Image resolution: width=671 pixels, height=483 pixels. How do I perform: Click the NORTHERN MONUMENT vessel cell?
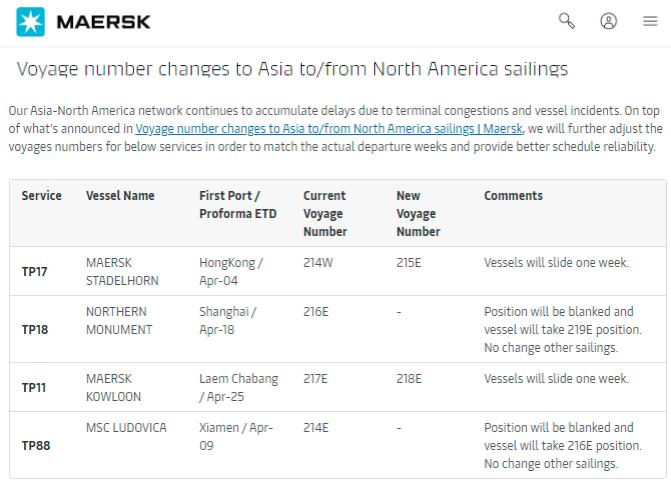coord(119,320)
